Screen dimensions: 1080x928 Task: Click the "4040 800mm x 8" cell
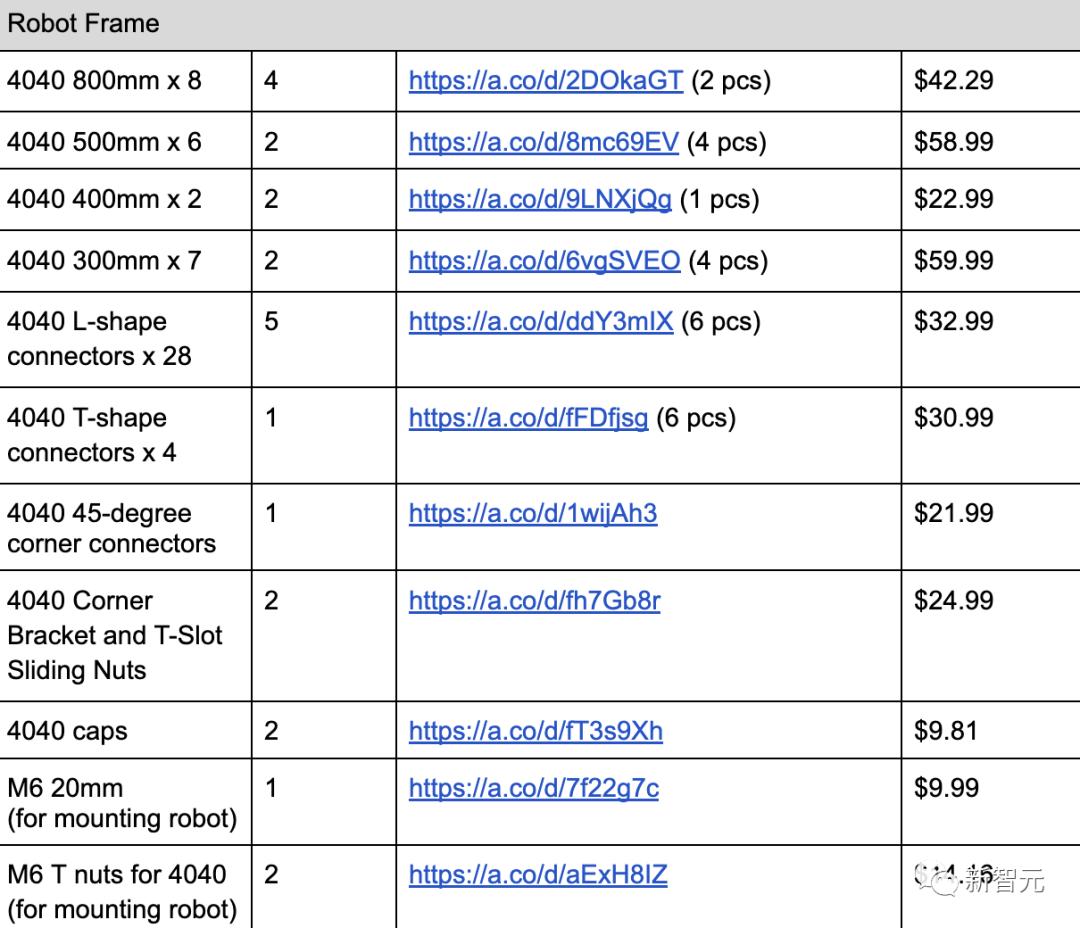point(104,80)
